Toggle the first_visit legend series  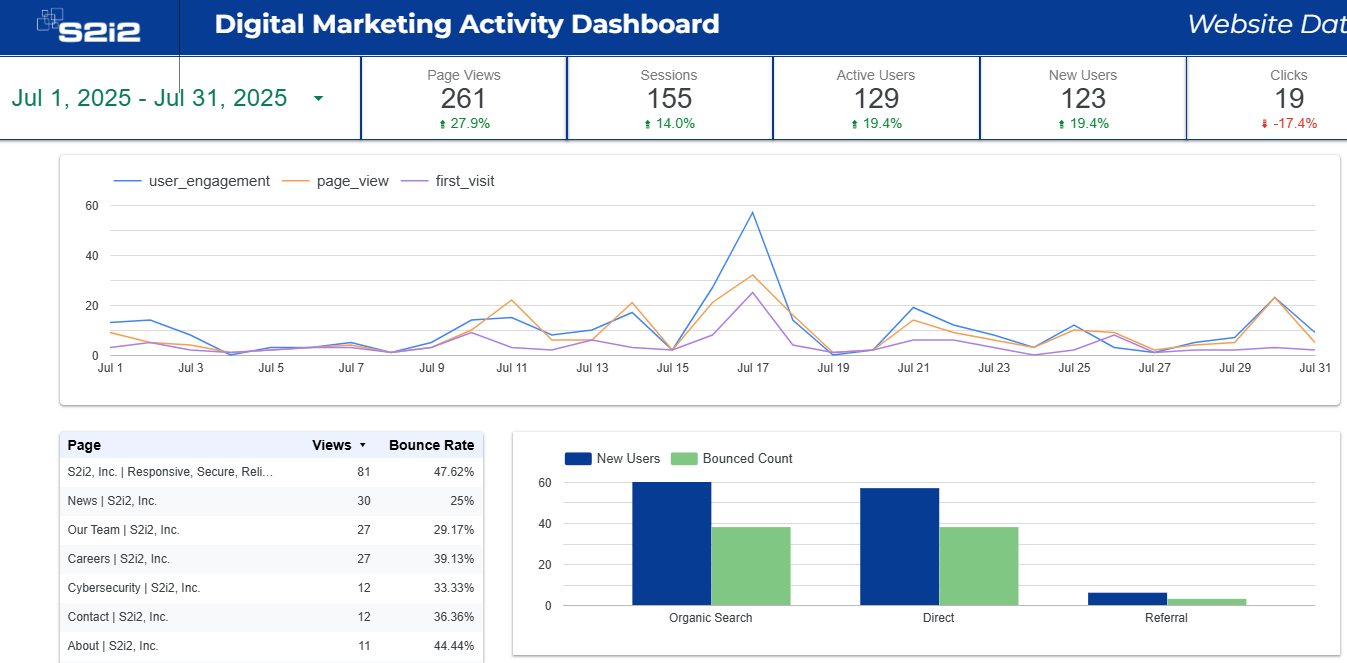tap(448, 181)
